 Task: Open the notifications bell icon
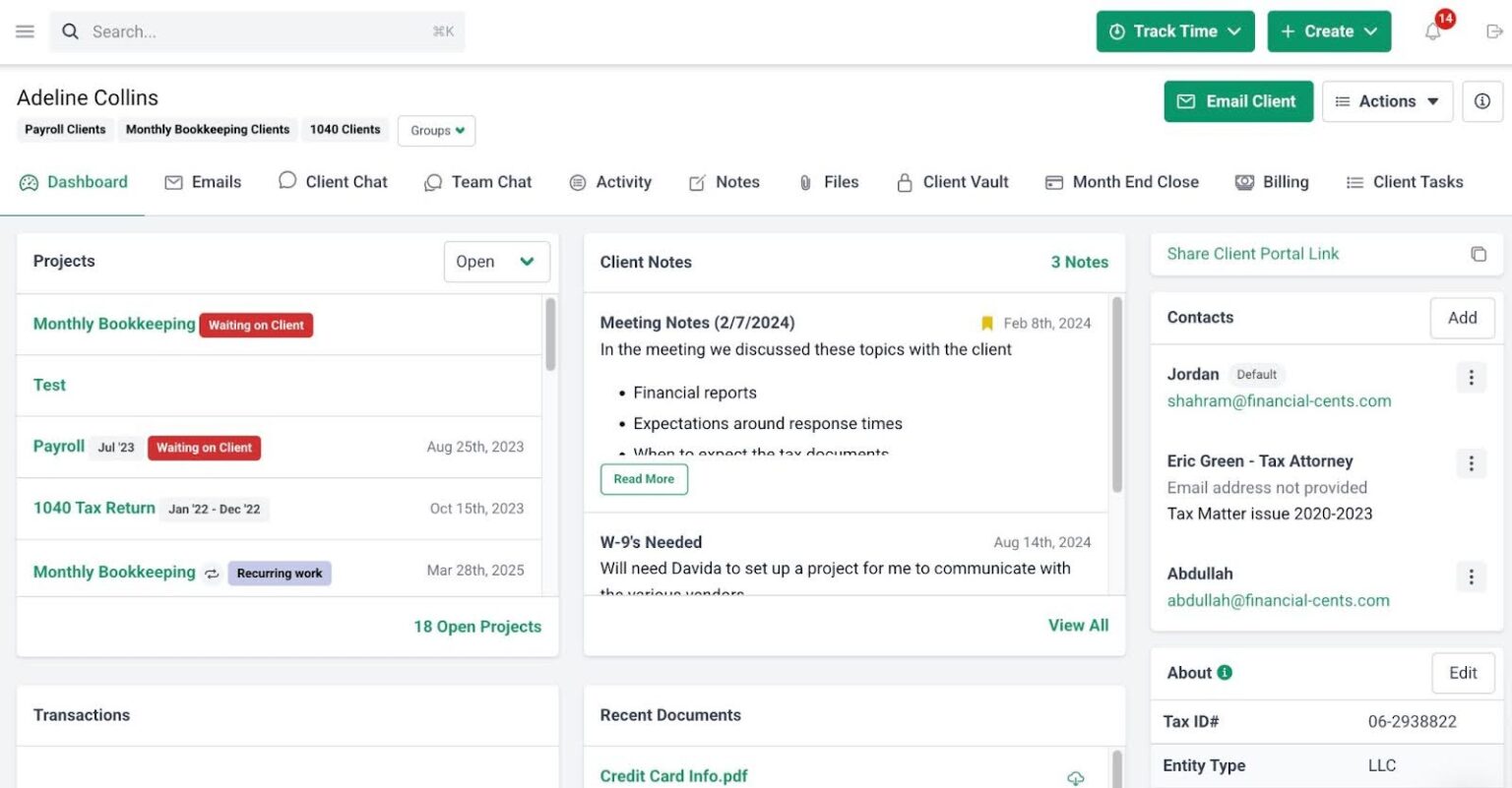tap(1433, 31)
